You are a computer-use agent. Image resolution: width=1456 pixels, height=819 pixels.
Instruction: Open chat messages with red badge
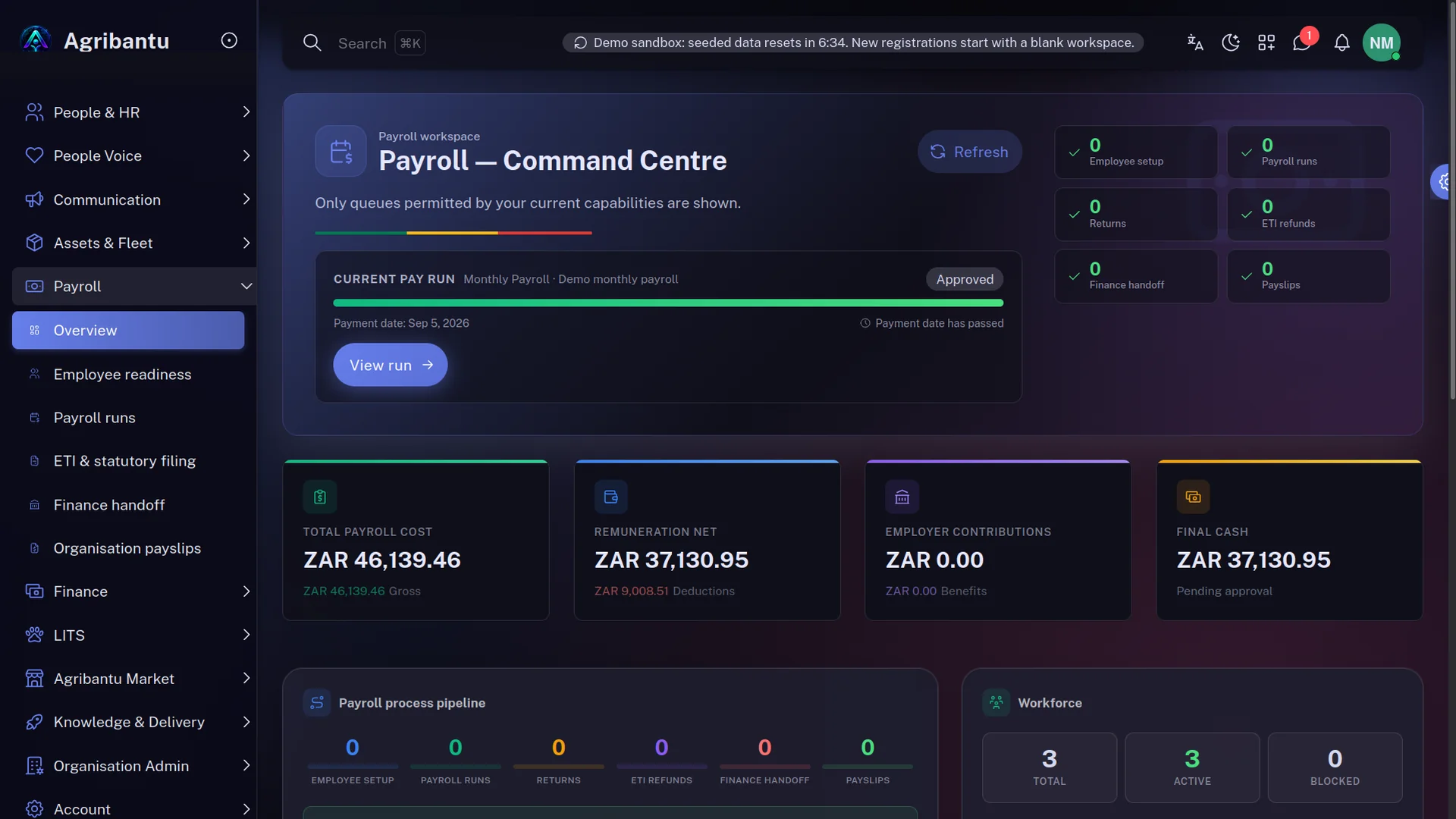point(1302,42)
